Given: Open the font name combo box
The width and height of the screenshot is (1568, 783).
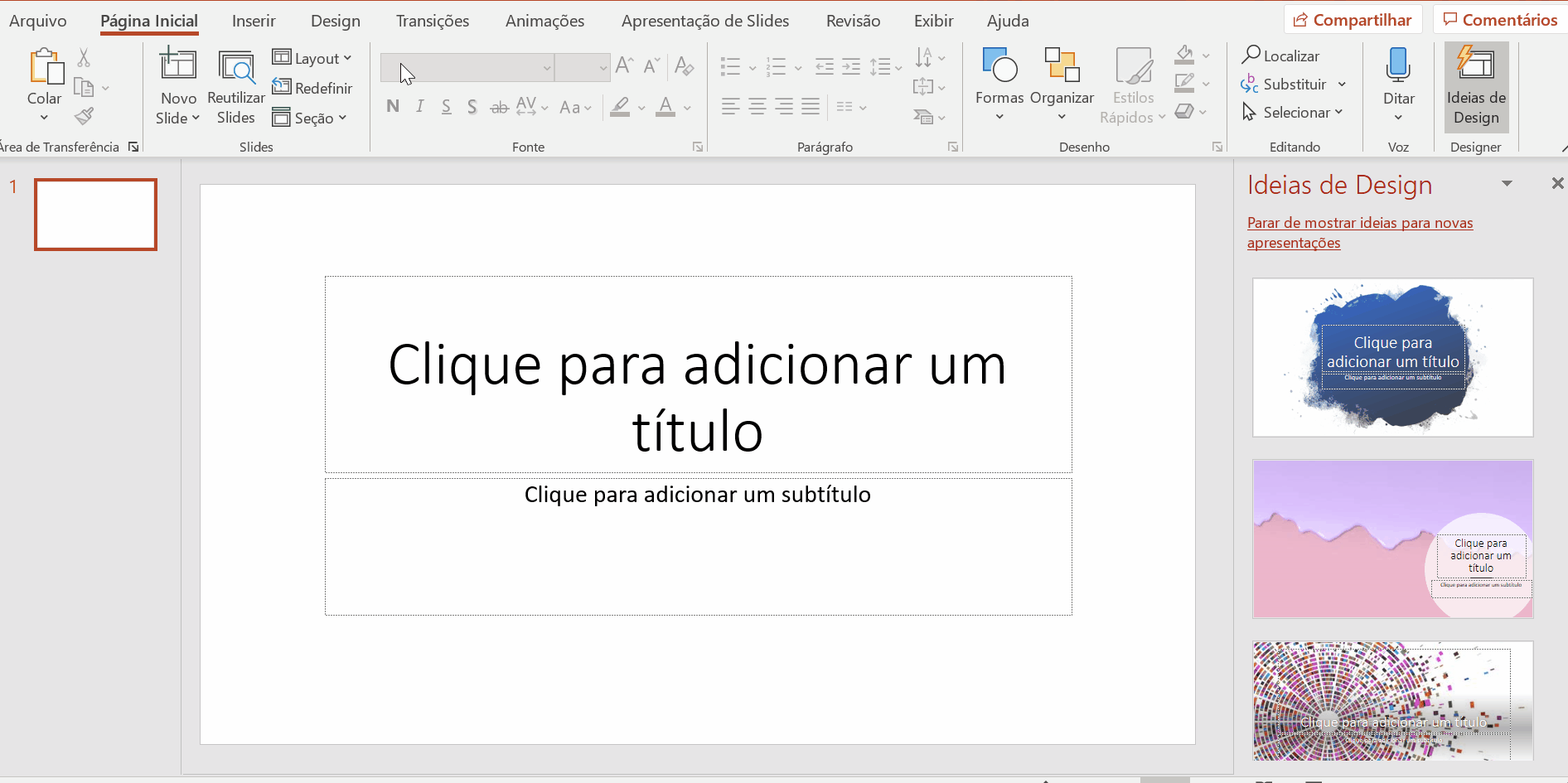Looking at the screenshot, I should click(x=467, y=67).
